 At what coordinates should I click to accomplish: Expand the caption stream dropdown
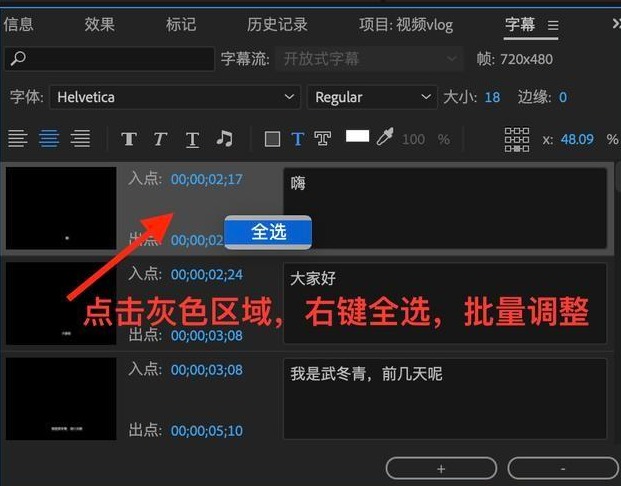[372, 59]
